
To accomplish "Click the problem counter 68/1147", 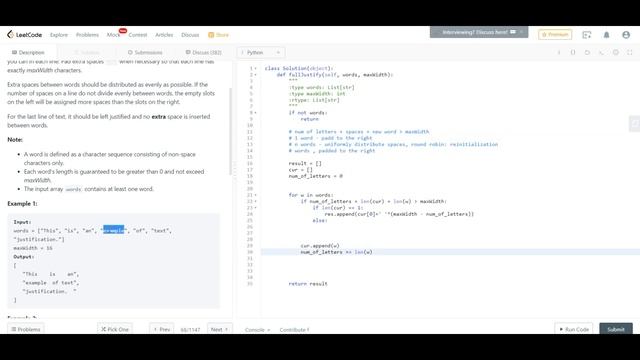I will point(190,330).
